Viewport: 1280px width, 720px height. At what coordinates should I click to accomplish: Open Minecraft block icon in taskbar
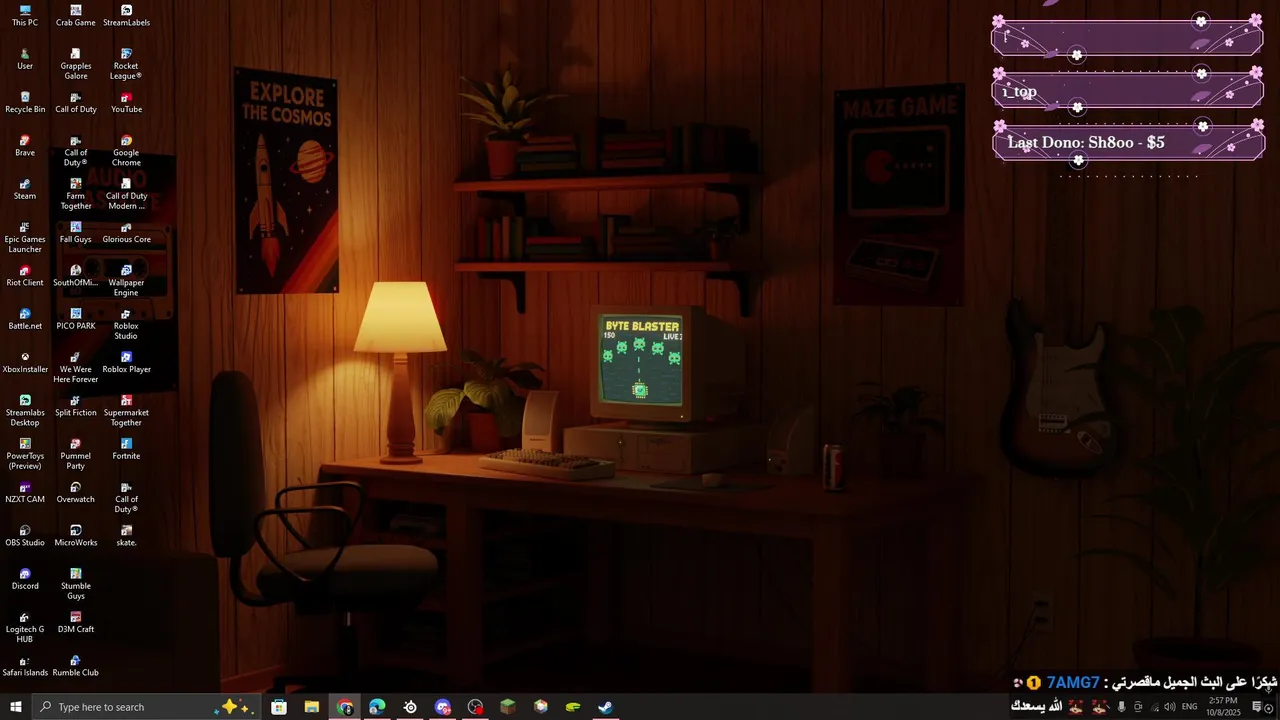click(x=508, y=707)
